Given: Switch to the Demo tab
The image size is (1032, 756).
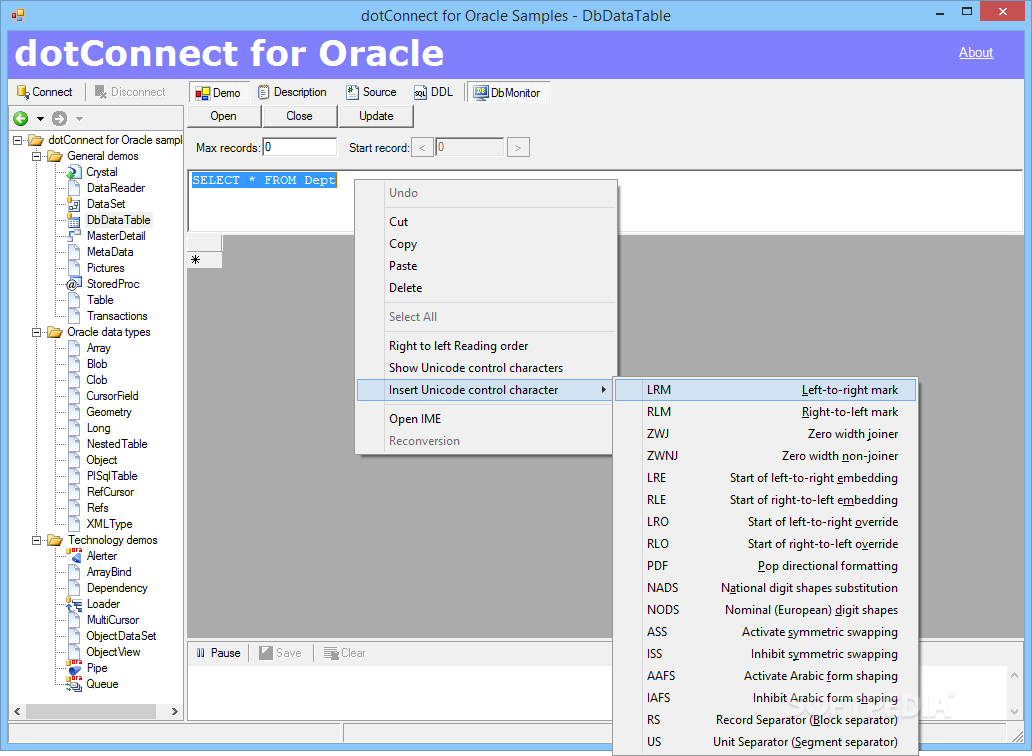Looking at the screenshot, I should (219, 93).
